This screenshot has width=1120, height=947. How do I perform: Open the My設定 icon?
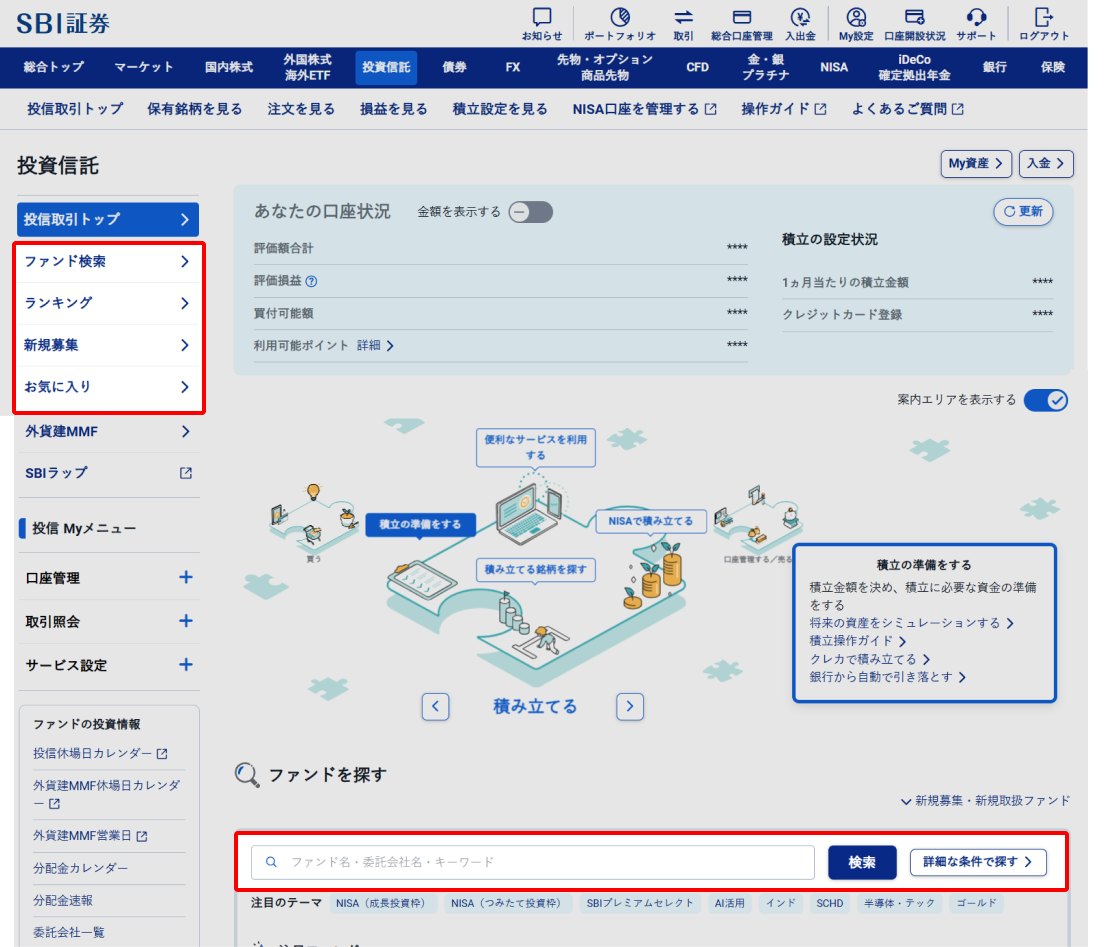856,24
